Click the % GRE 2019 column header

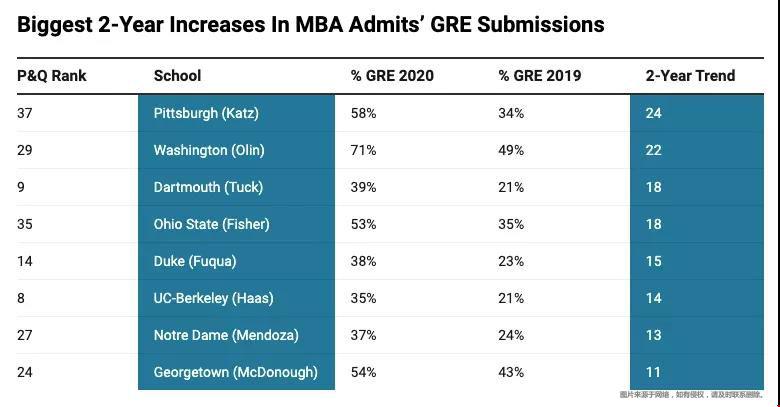tap(539, 76)
